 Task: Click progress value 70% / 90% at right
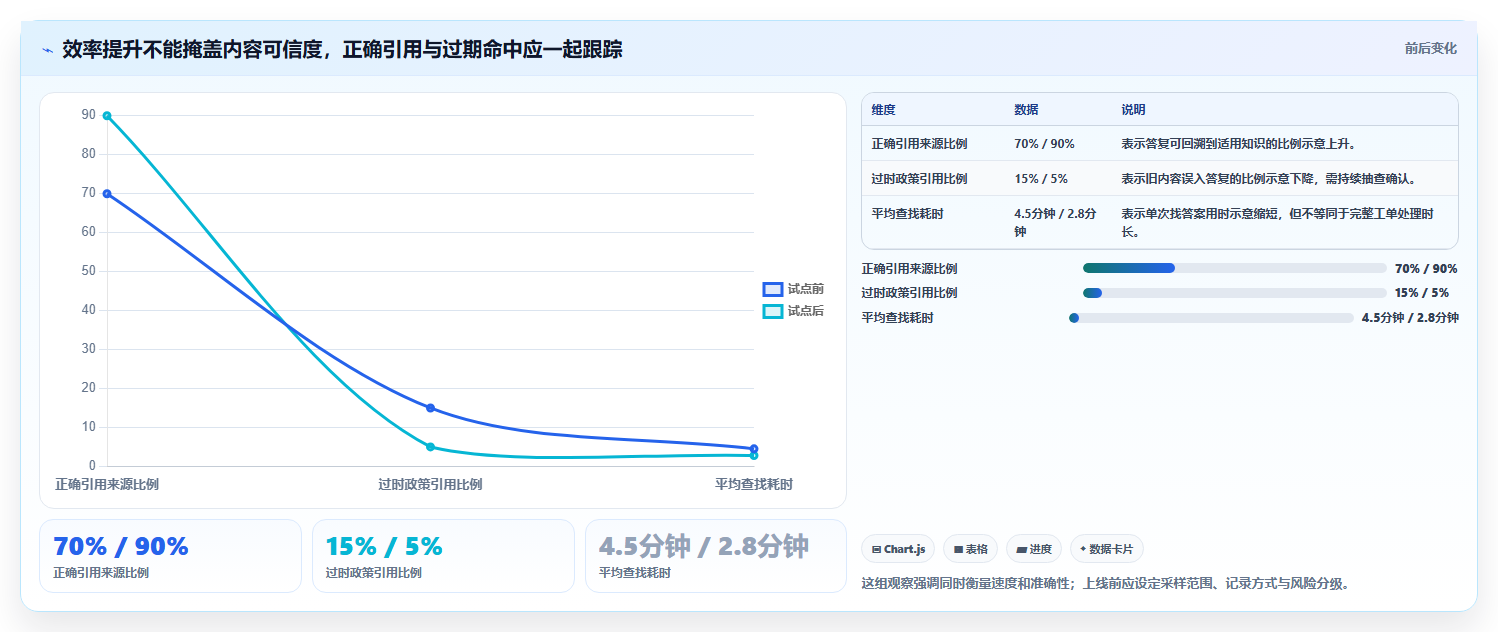pyautogui.click(x=1426, y=268)
